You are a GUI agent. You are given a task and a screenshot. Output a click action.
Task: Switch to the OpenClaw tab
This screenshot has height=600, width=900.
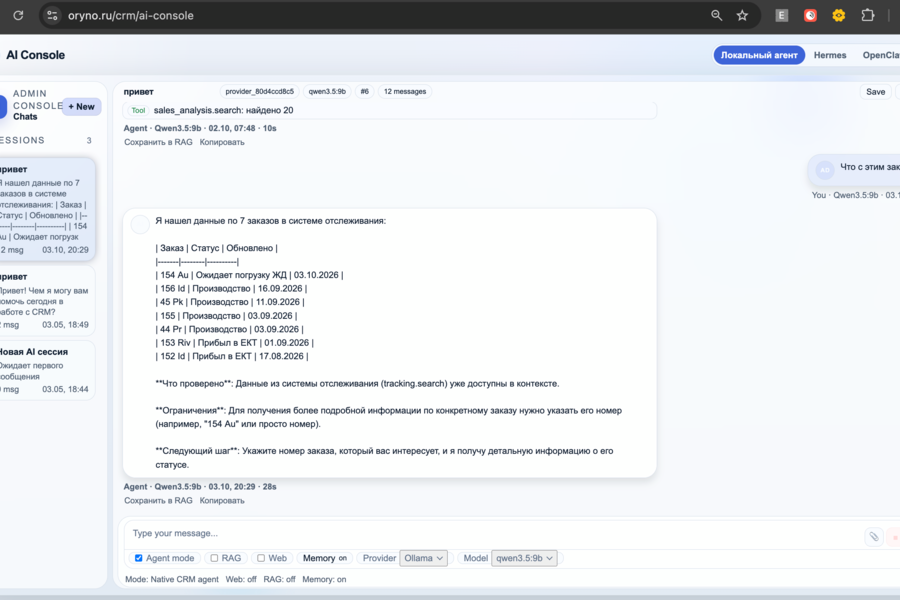881,55
